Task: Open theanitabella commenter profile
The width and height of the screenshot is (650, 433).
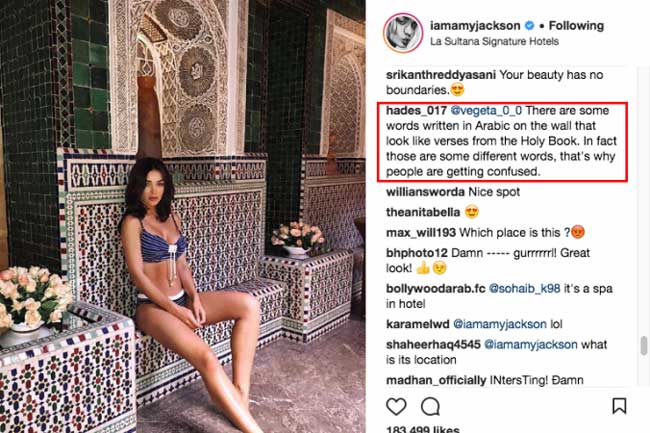Action: coord(423,212)
